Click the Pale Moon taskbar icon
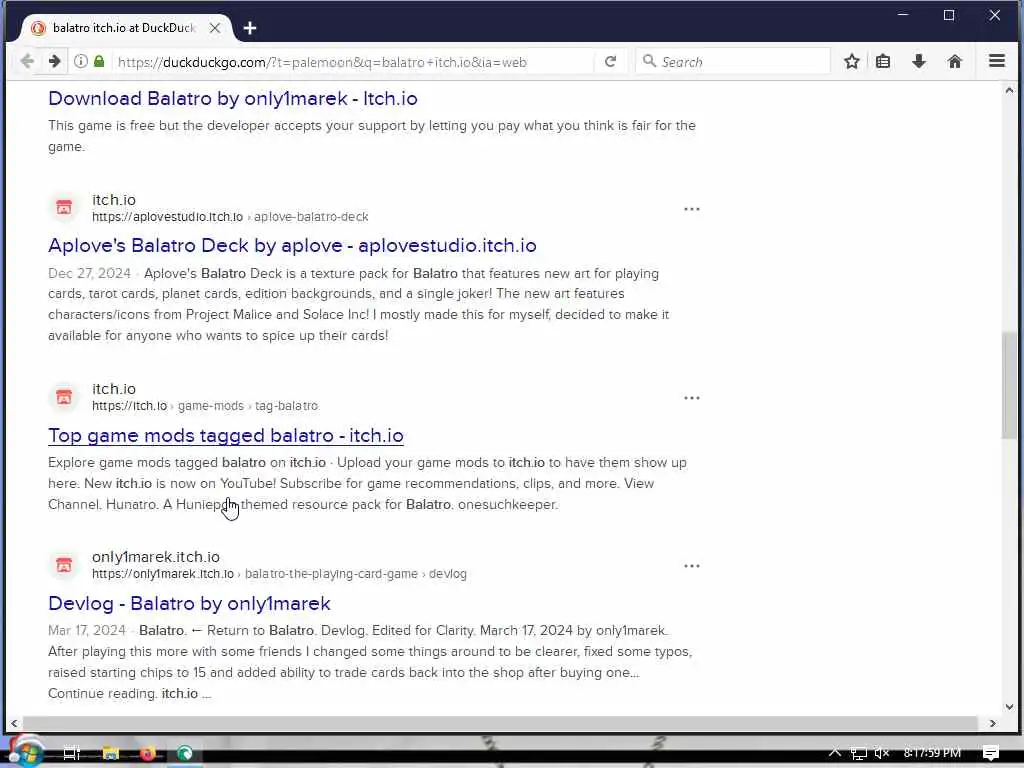1024x768 pixels. click(x=185, y=753)
